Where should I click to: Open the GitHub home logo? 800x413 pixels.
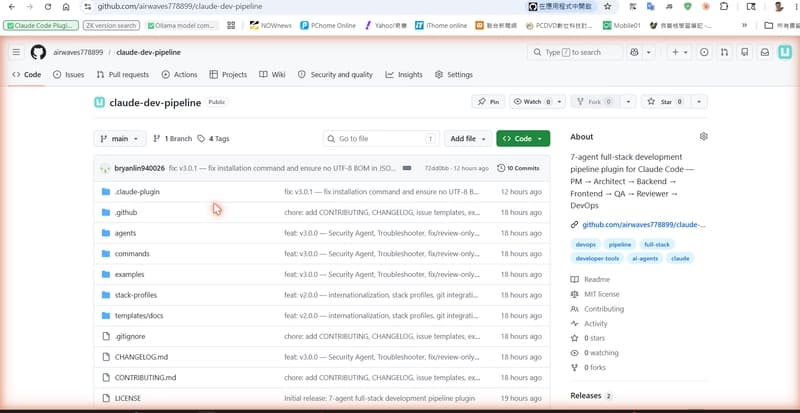point(38,52)
